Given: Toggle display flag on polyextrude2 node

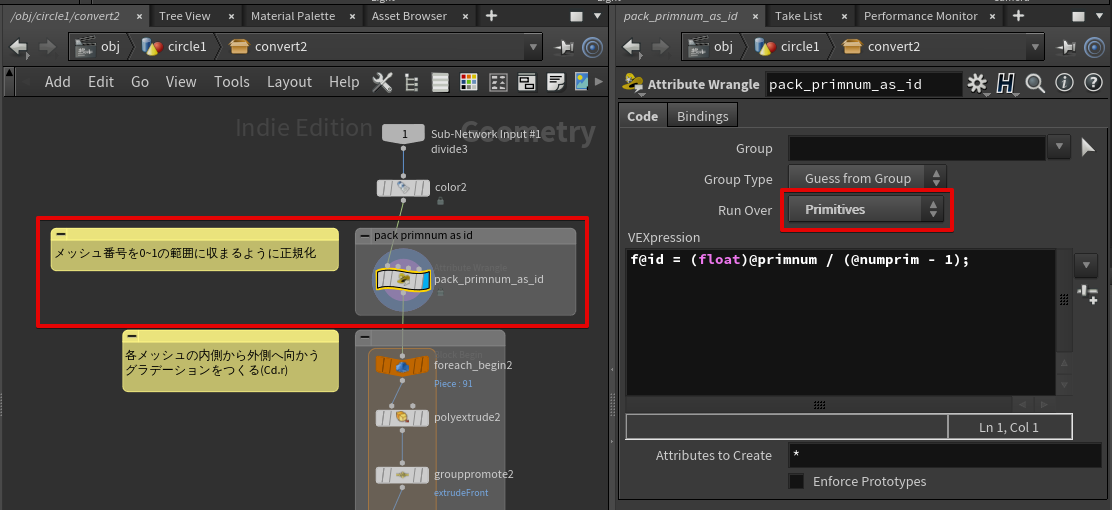Looking at the screenshot, I should tap(424, 417).
